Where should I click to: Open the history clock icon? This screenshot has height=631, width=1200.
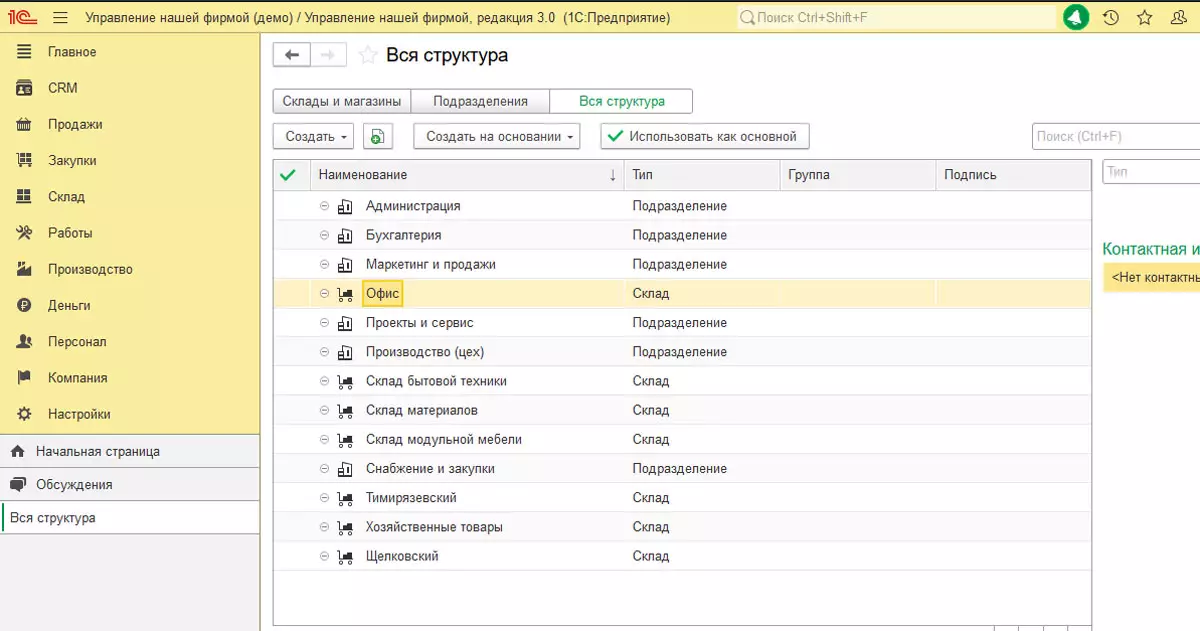tap(1110, 18)
